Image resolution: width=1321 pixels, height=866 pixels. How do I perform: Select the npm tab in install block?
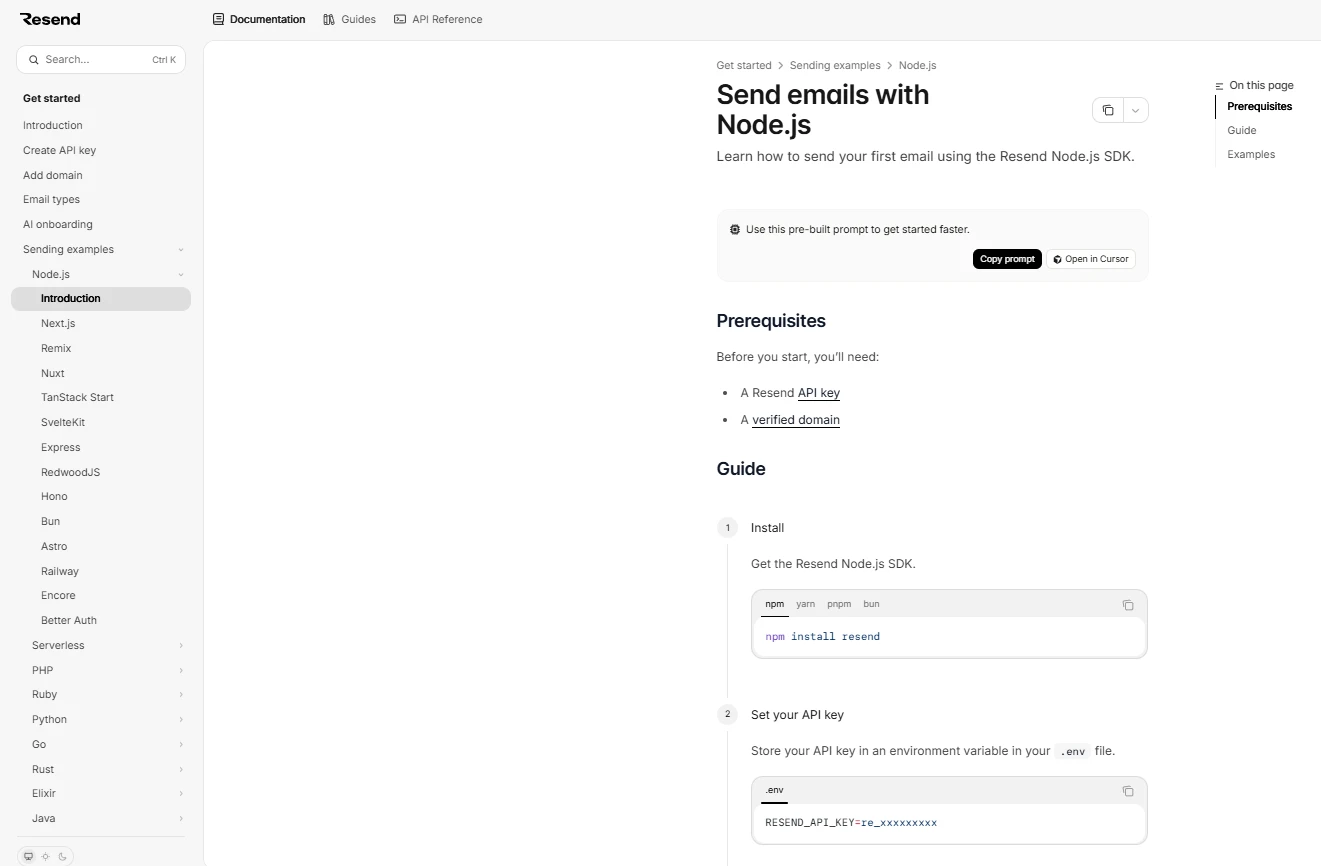[x=774, y=604]
